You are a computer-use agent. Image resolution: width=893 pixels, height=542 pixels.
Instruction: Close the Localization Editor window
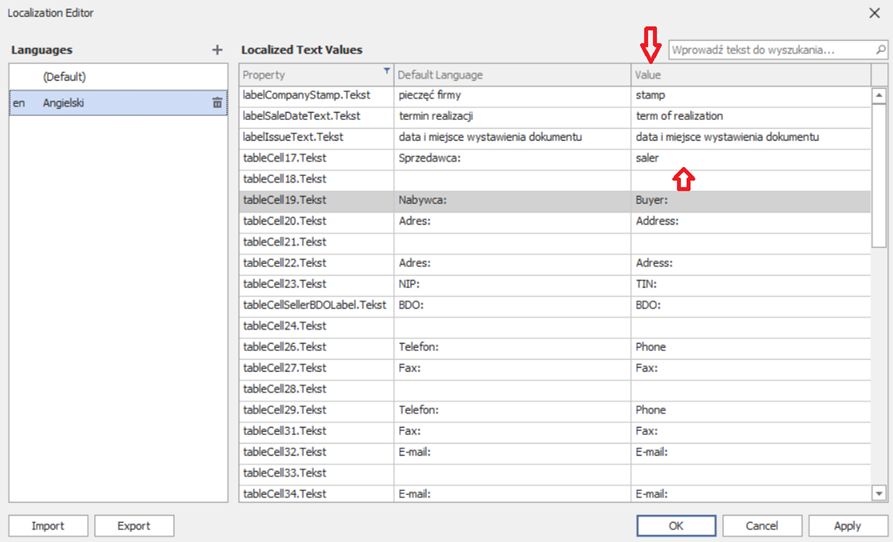874,13
